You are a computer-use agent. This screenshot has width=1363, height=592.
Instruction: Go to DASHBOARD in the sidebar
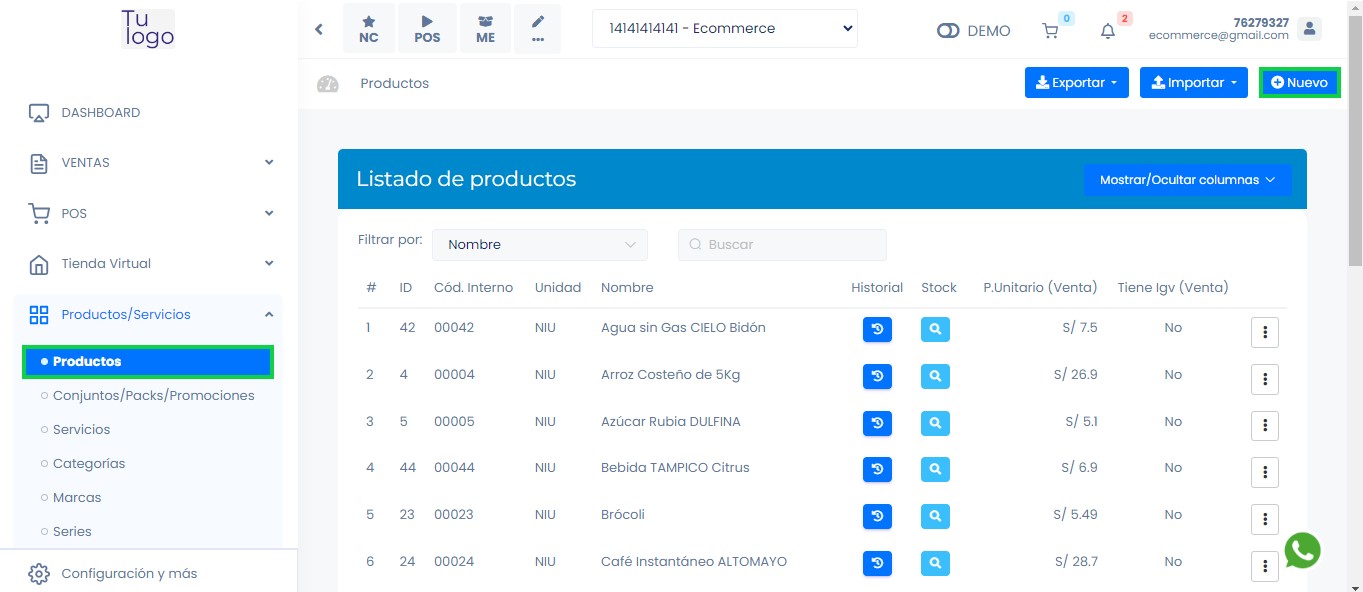100,113
